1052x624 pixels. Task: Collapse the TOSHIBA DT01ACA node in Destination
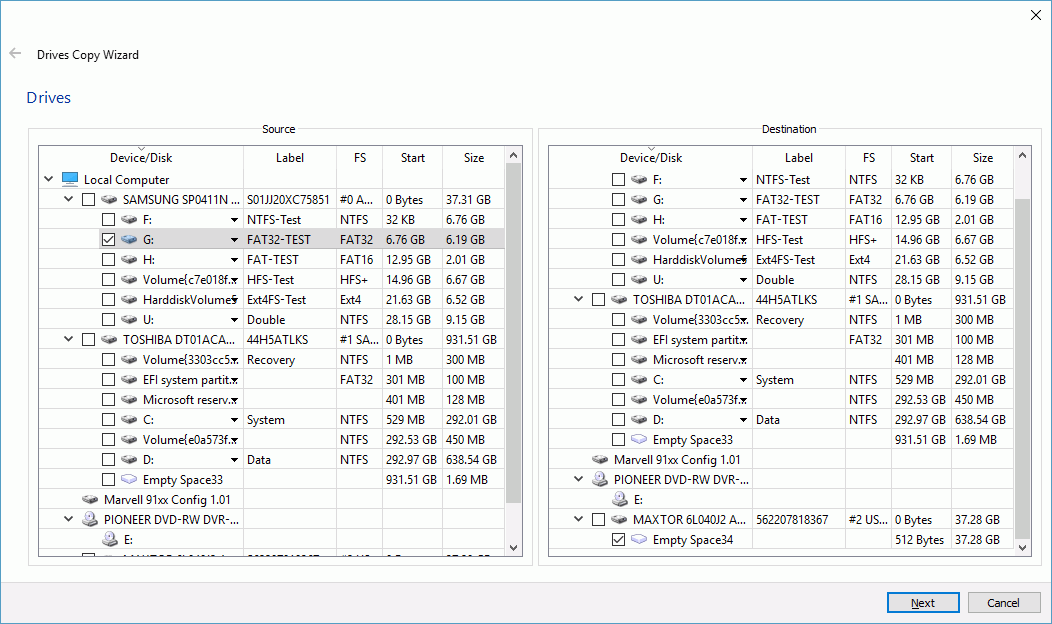pyautogui.click(x=578, y=300)
